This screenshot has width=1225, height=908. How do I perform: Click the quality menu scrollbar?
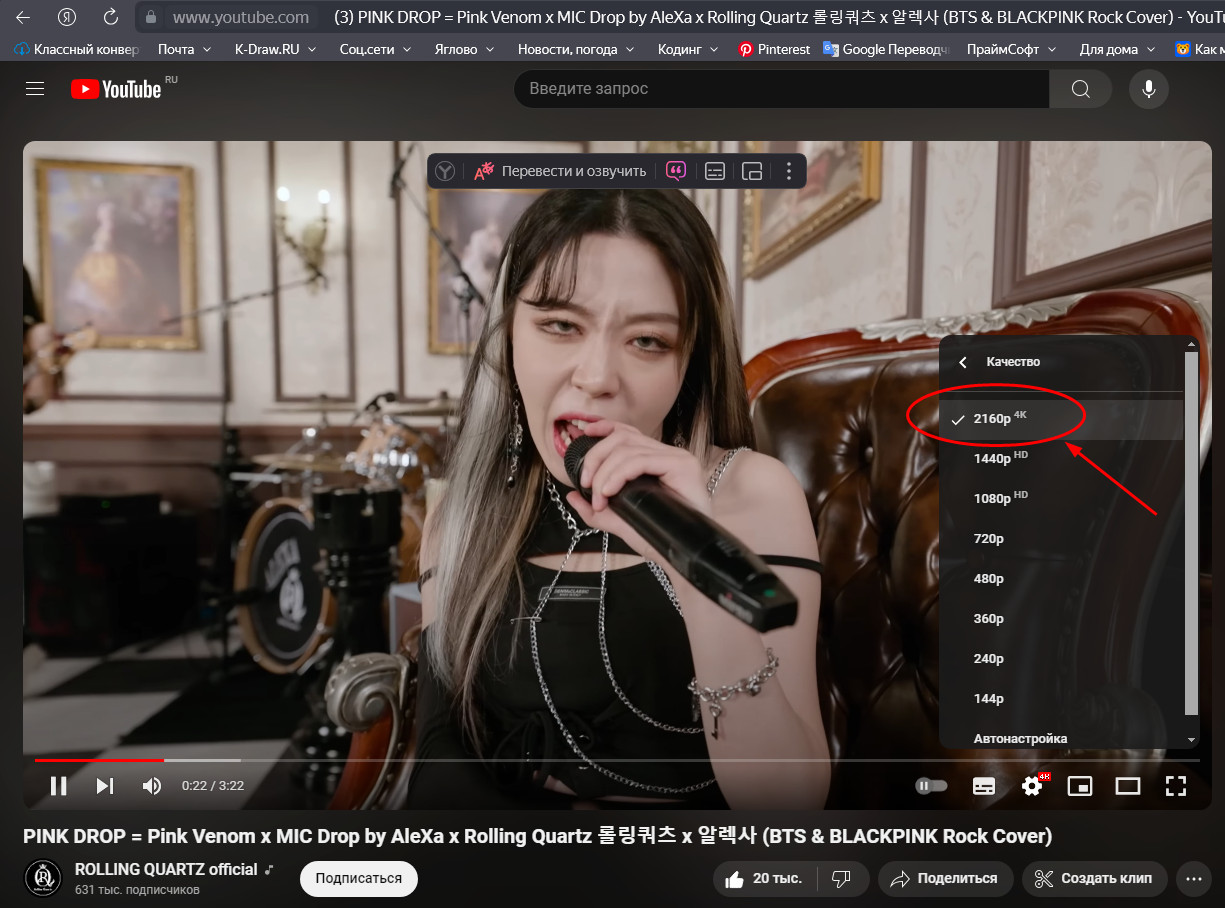tap(1191, 532)
